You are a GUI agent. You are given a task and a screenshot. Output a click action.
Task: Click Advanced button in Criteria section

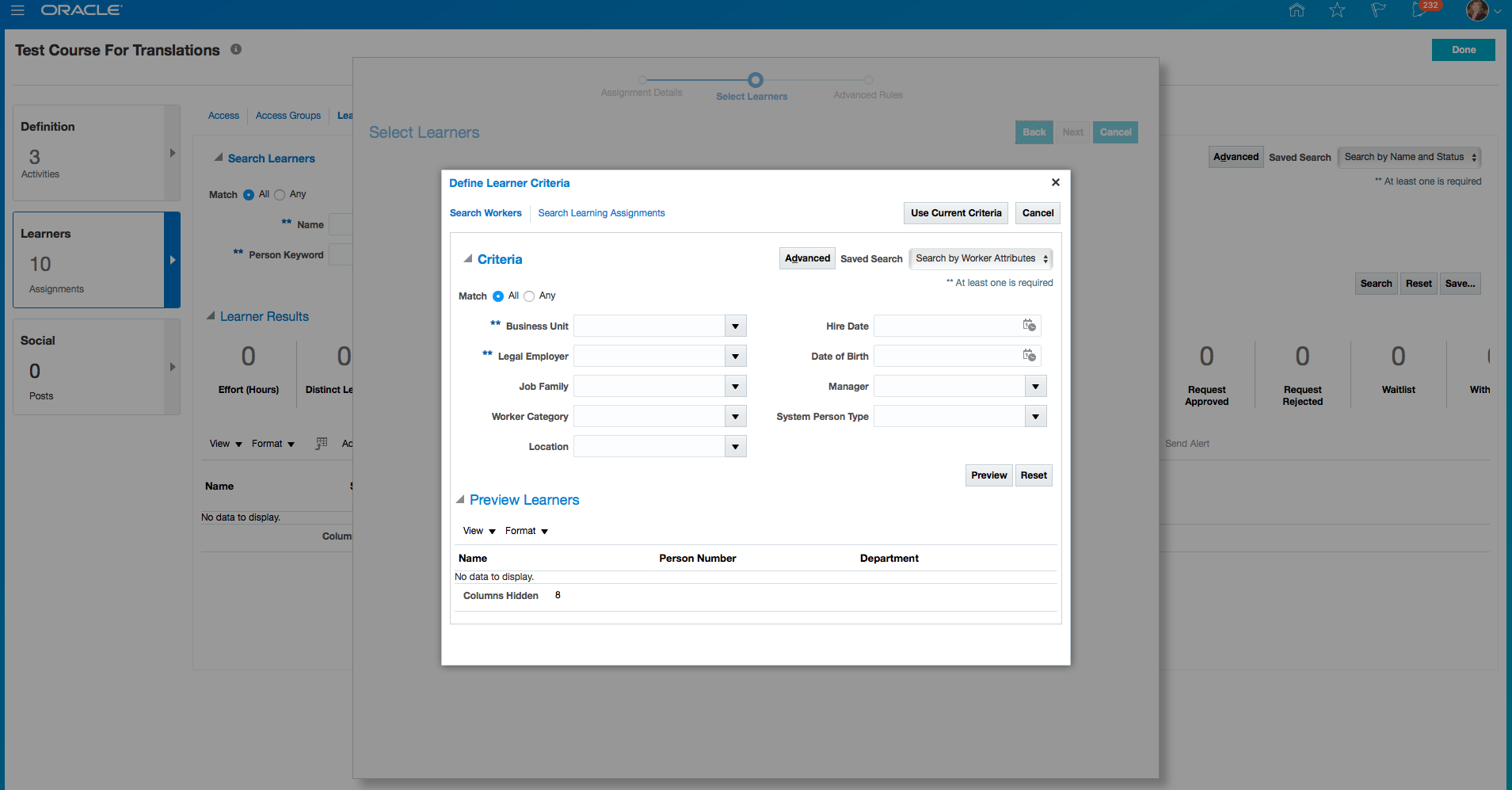point(807,258)
